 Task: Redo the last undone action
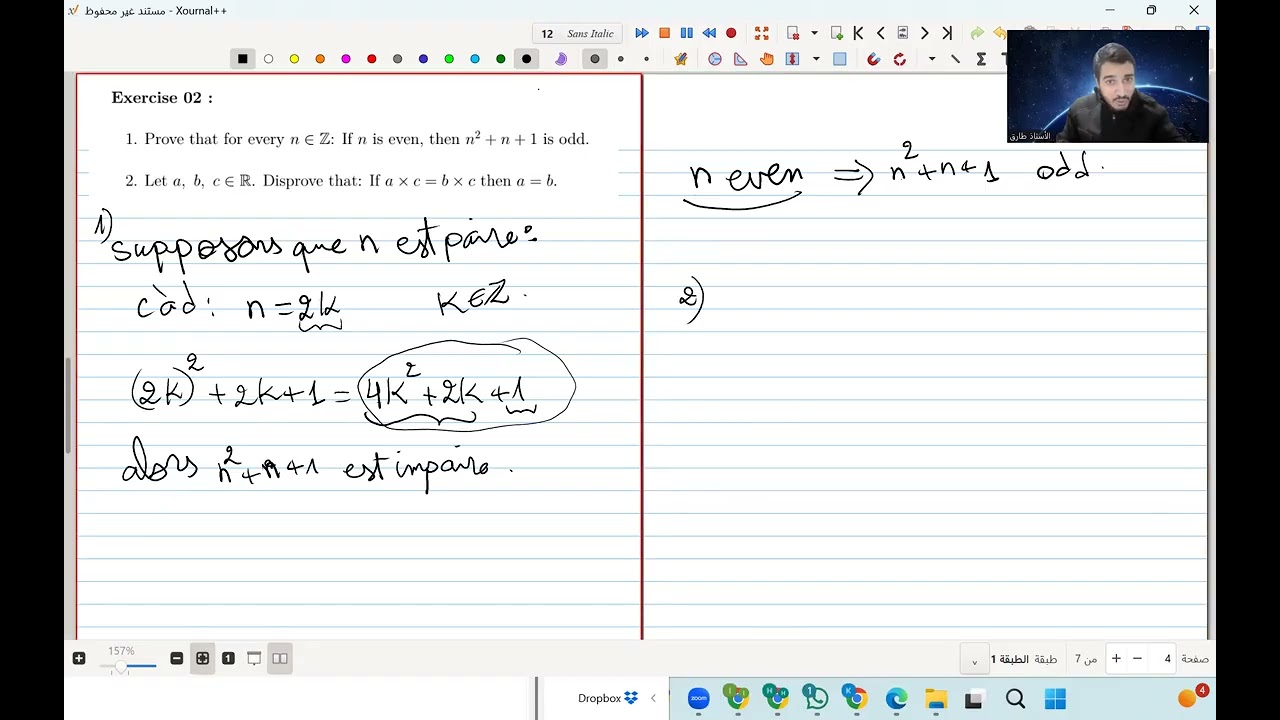point(977,33)
